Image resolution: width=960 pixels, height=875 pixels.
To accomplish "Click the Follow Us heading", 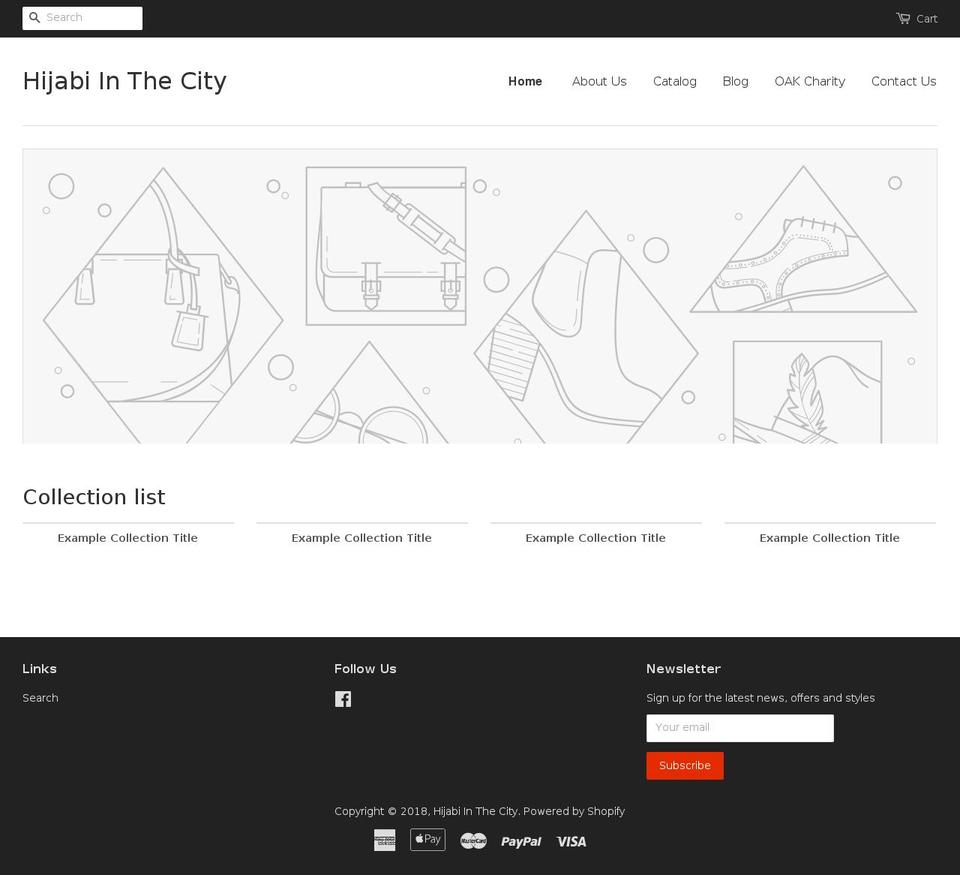I will (x=365, y=669).
